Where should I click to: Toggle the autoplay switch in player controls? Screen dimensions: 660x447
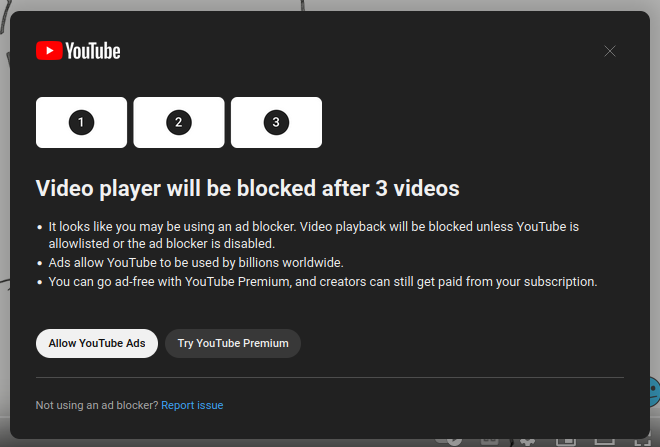pos(452,440)
